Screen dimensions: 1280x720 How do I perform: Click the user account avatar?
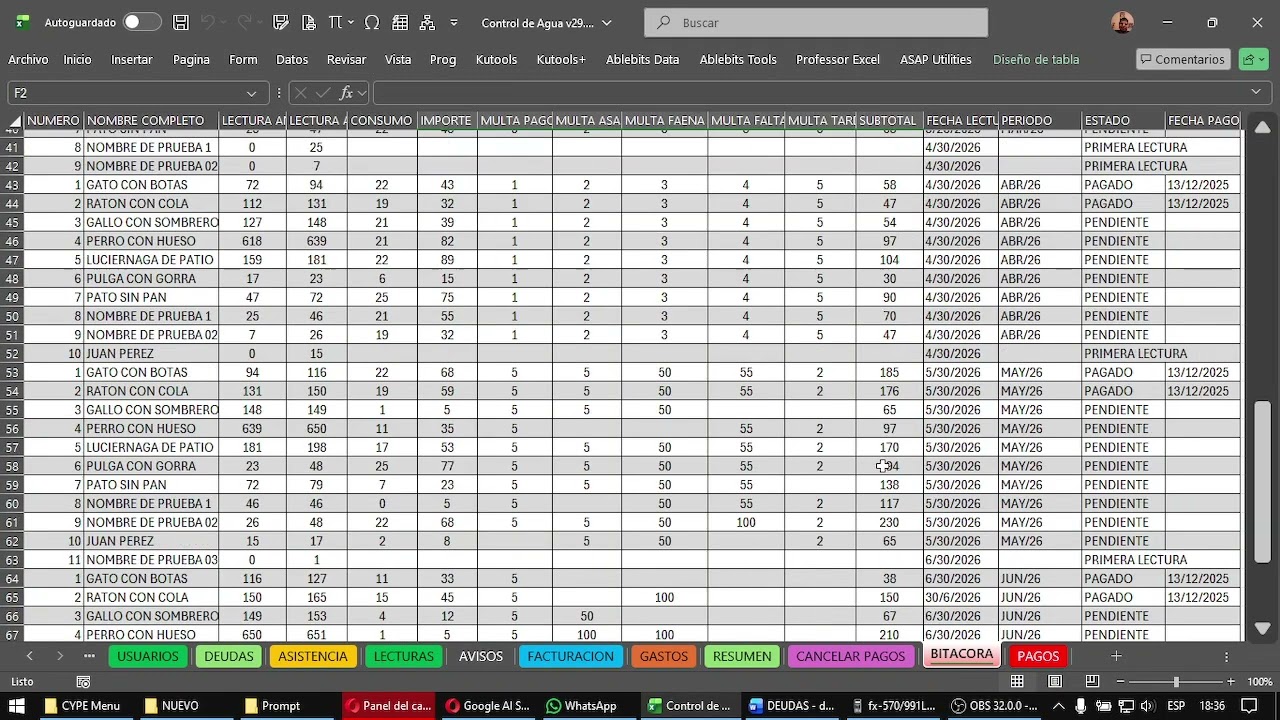(1122, 22)
